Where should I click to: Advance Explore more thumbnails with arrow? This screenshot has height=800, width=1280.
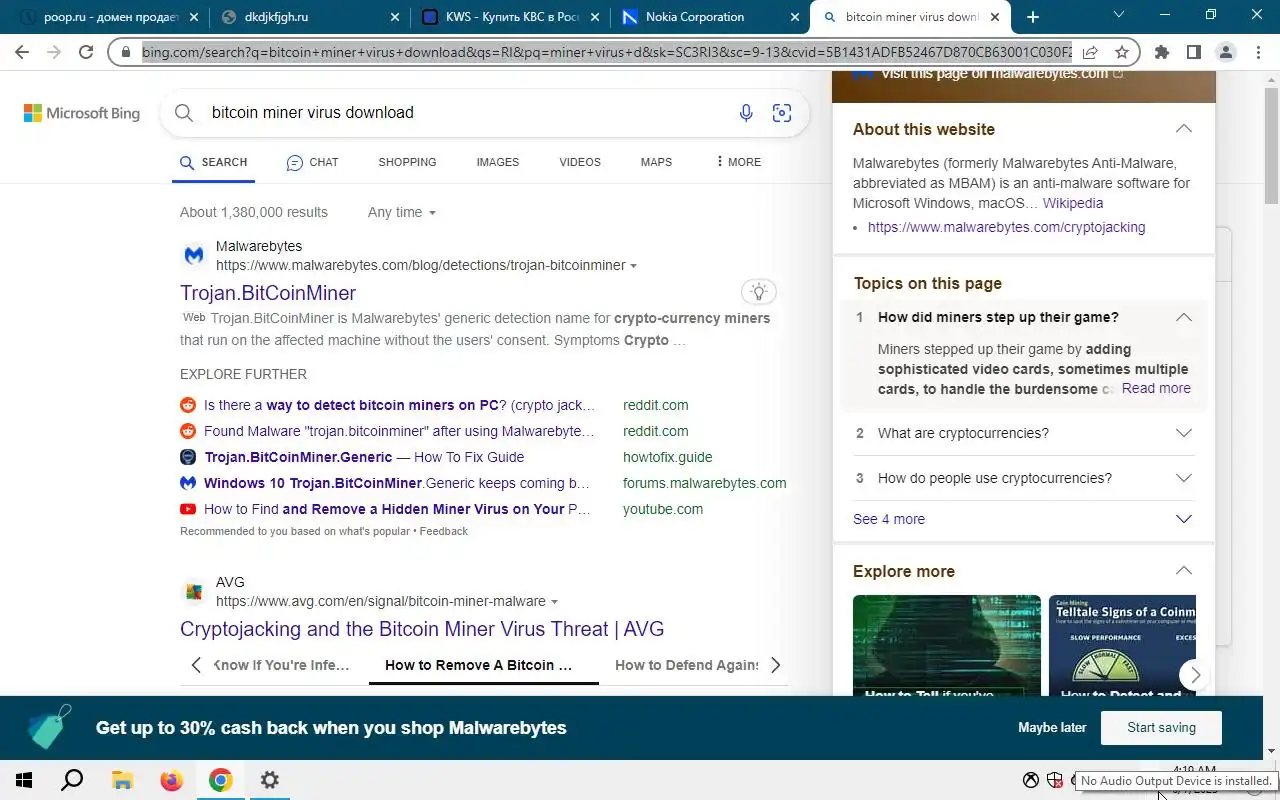[1195, 675]
